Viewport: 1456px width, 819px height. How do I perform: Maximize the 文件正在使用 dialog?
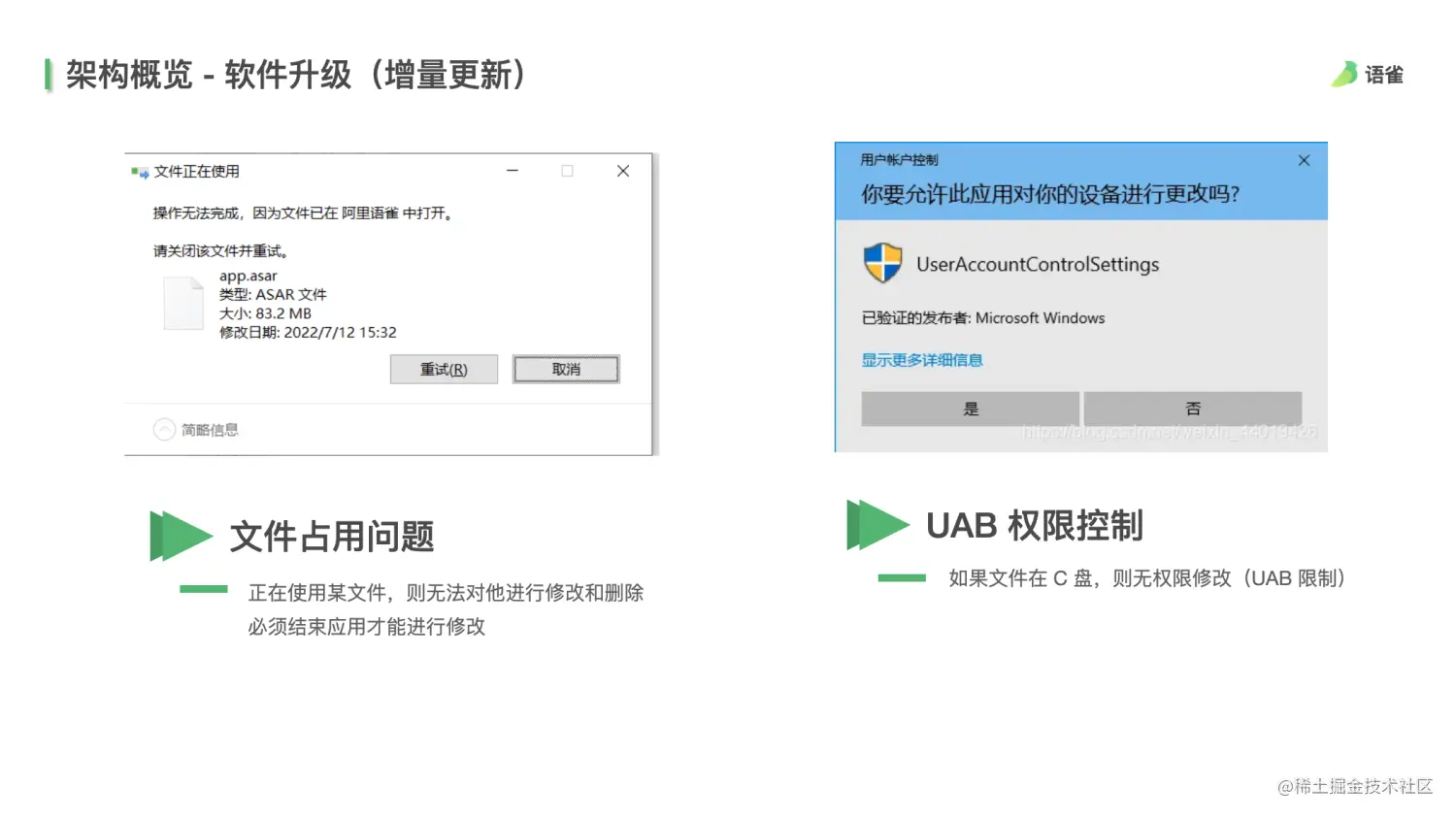pos(567,171)
